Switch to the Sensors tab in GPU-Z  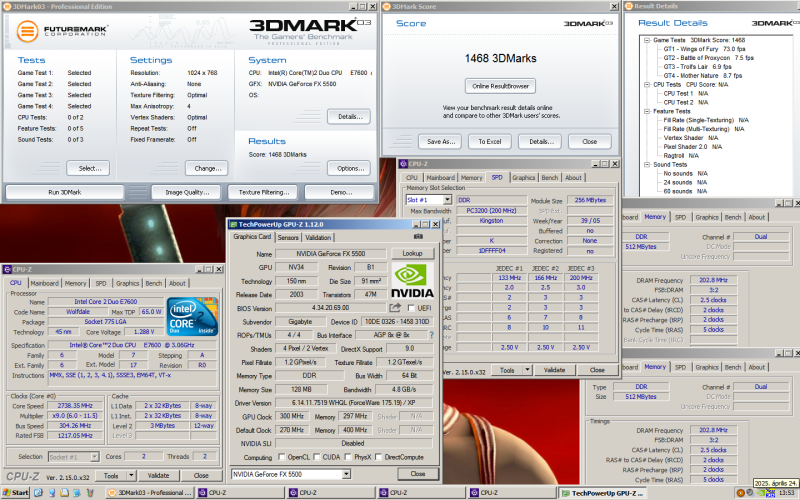point(288,238)
